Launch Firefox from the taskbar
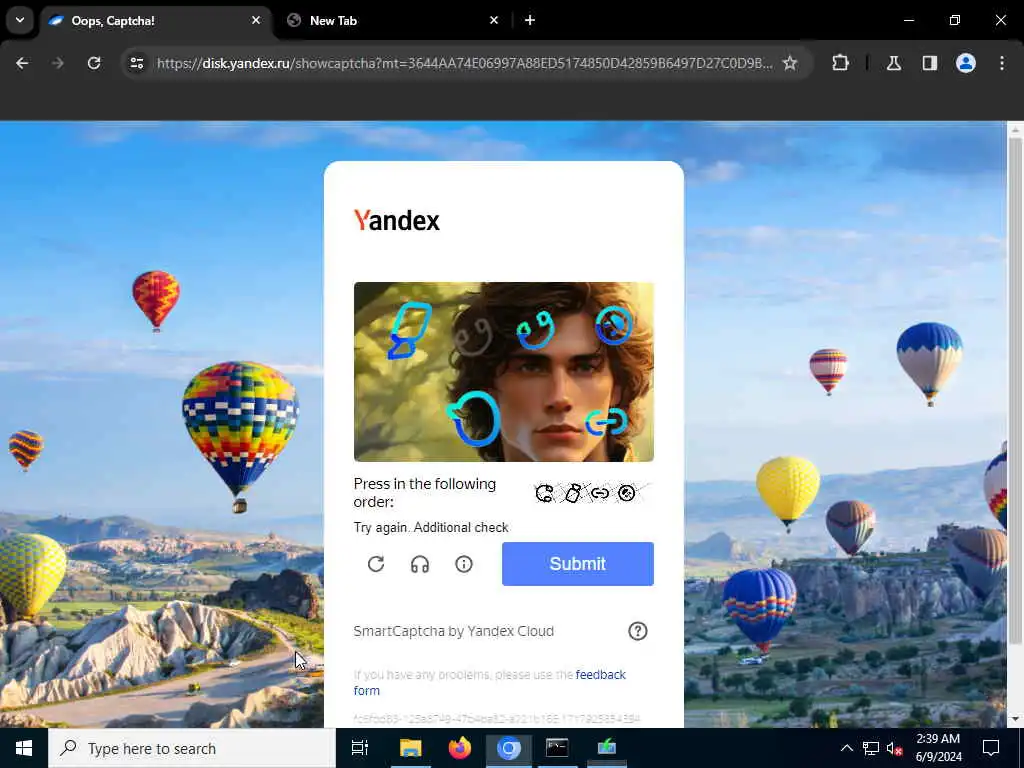This screenshot has height=768, width=1024. coord(460,748)
